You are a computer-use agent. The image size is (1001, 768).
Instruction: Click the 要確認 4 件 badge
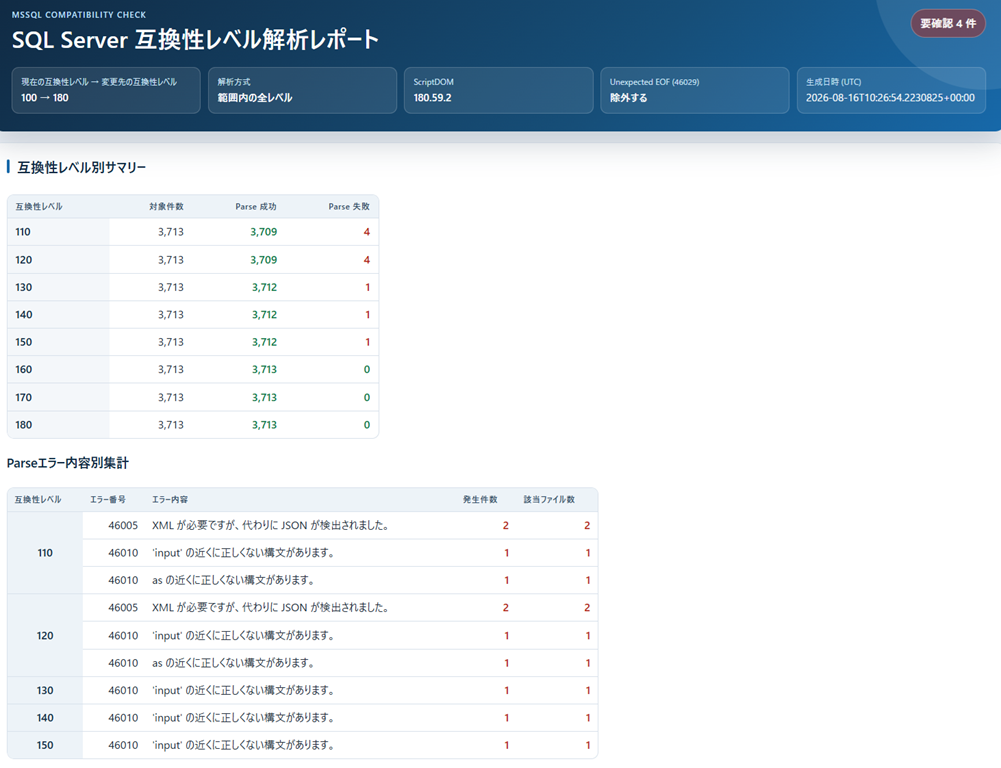948,24
